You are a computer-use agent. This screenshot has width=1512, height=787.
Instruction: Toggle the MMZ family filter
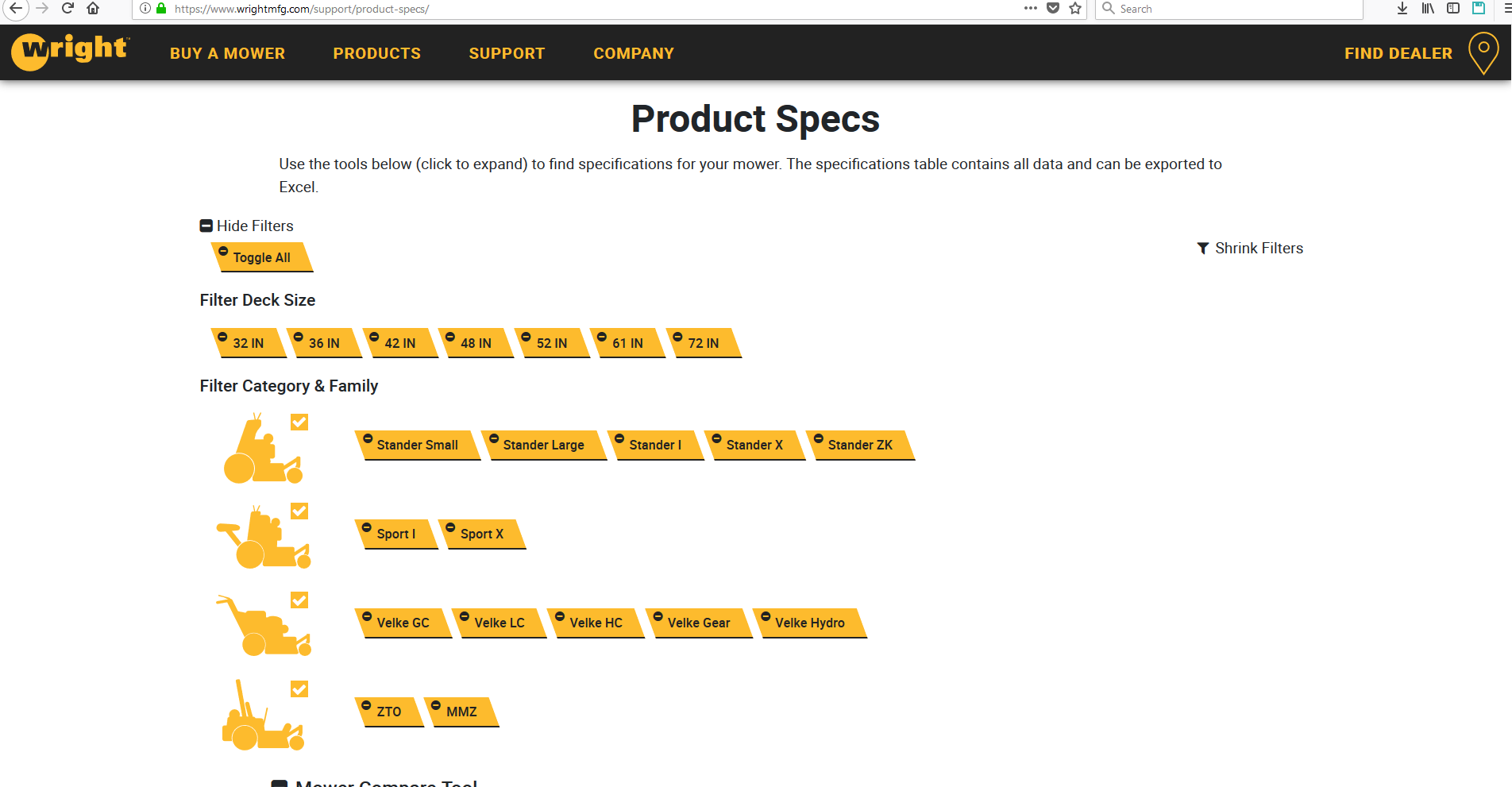pyautogui.click(x=462, y=712)
